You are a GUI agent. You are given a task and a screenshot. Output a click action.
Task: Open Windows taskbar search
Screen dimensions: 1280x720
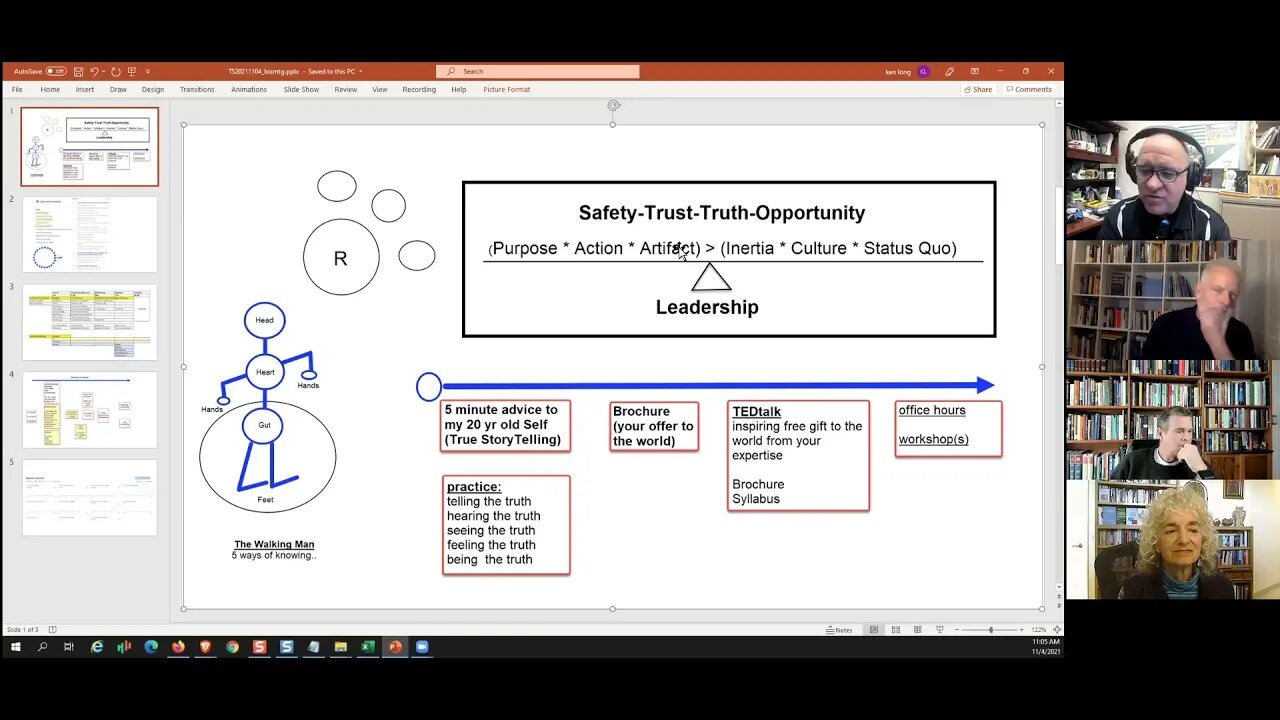(x=42, y=647)
